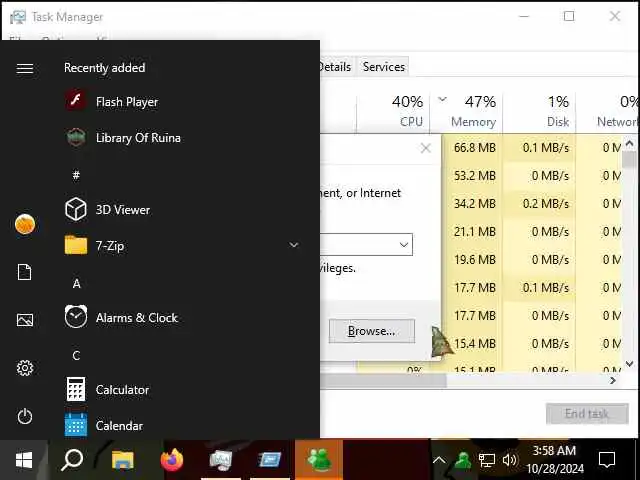The image size is (640, 480).
Task: Open network icon in system tray
Action: [x=487, y=460]
